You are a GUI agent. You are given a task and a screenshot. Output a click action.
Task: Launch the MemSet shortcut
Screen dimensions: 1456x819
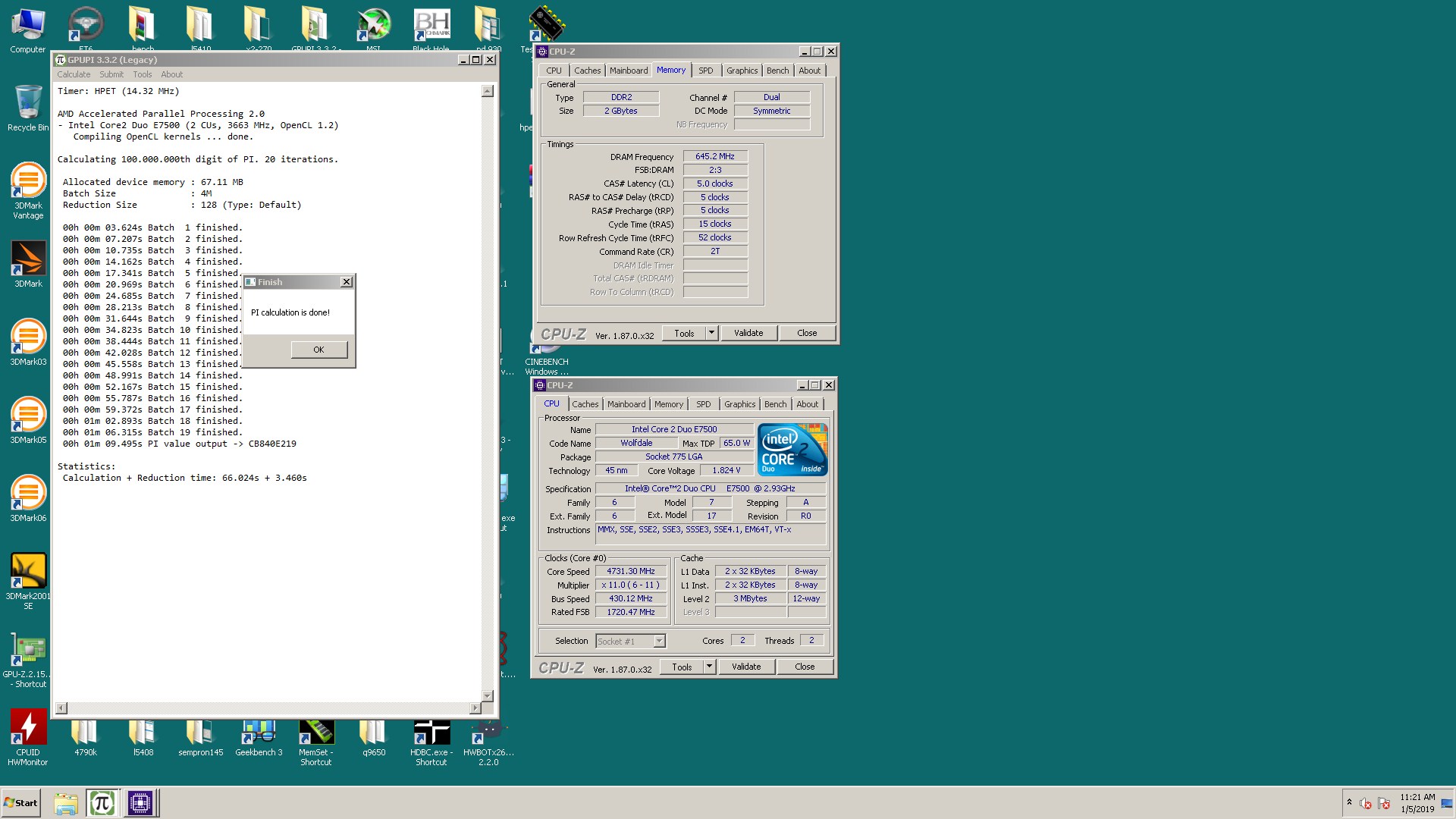(x=316, y=743)
